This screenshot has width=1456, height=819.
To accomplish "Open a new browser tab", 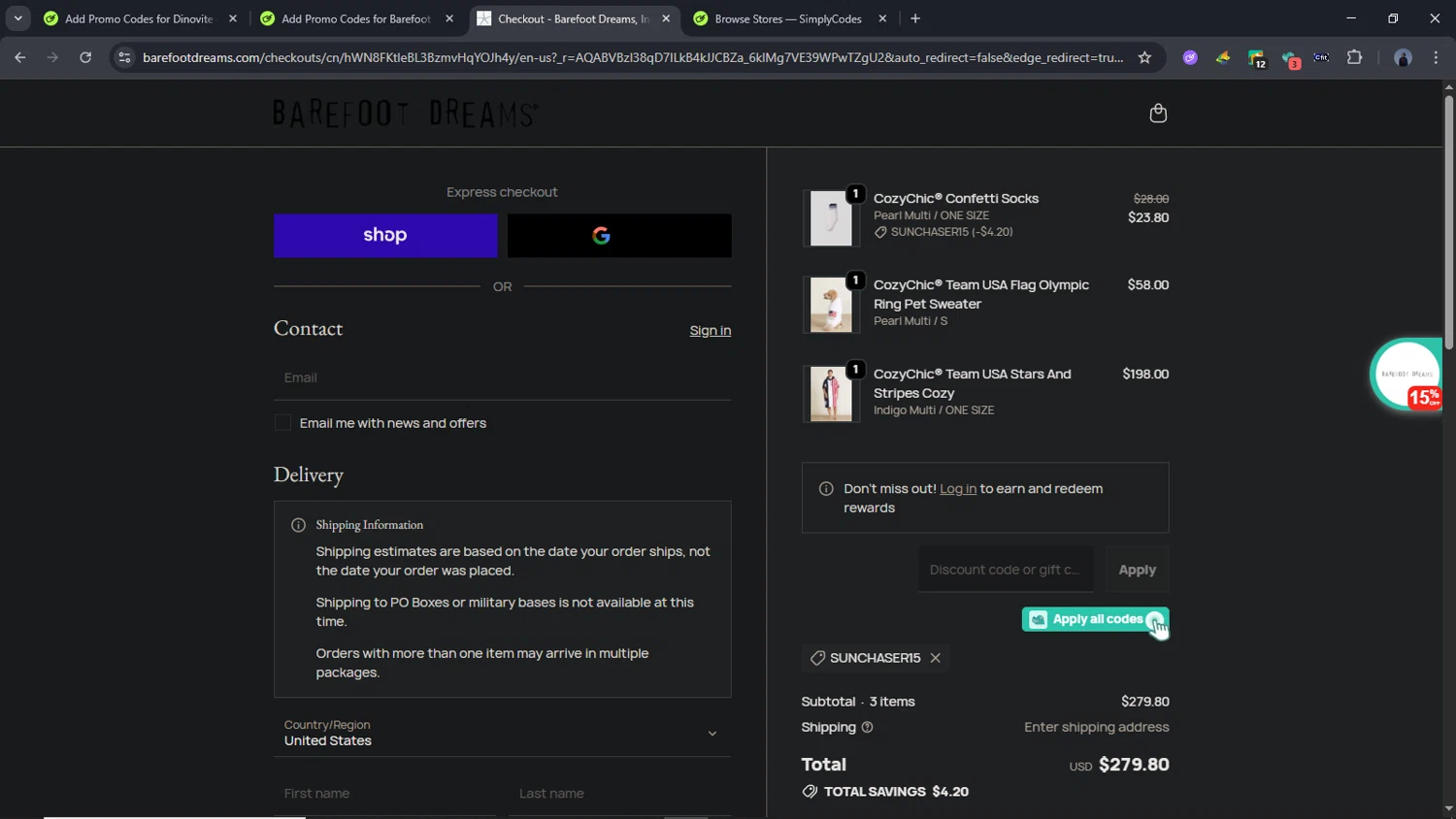I will pos(915,18).
